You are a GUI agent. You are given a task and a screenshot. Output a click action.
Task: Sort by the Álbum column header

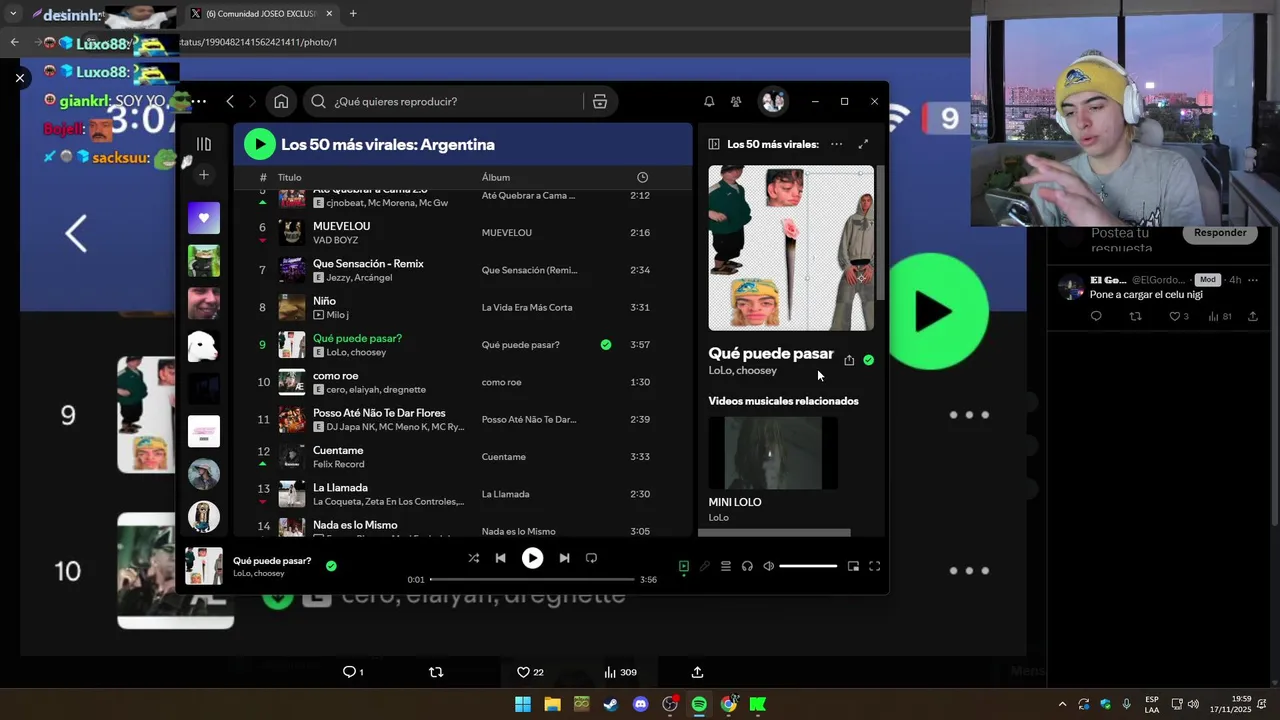coord(495,177)
